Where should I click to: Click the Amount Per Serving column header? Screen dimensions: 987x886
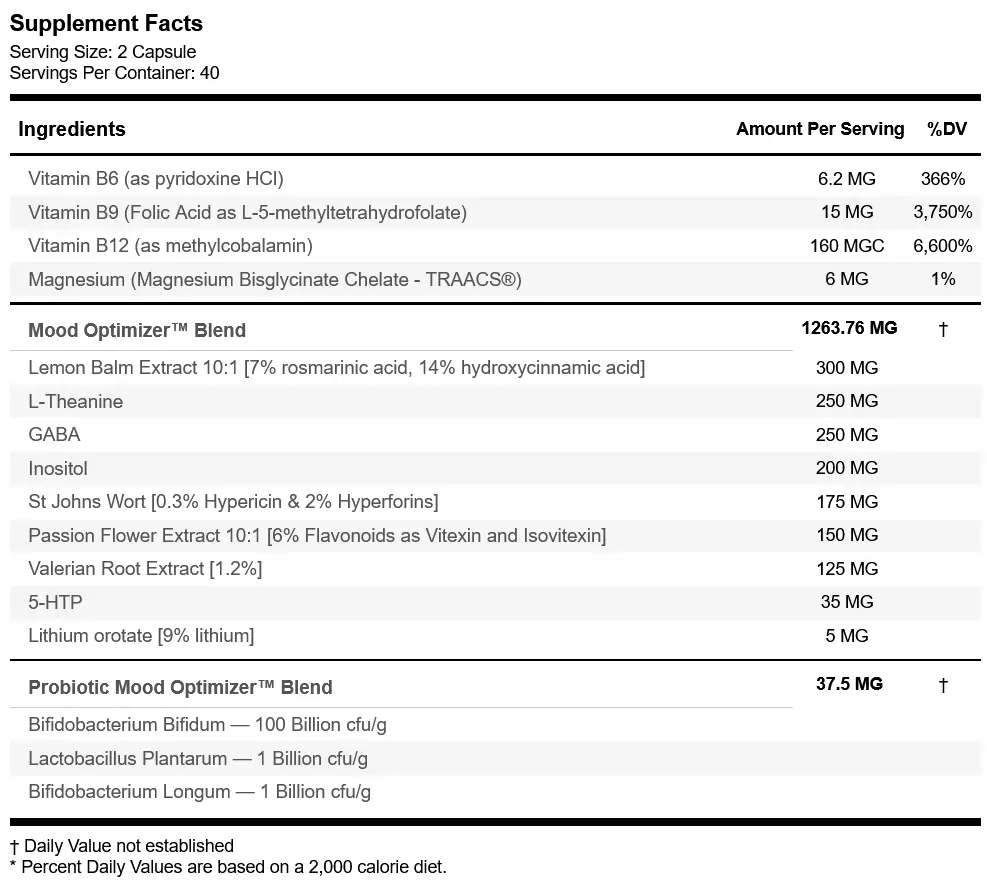[820, 129]
